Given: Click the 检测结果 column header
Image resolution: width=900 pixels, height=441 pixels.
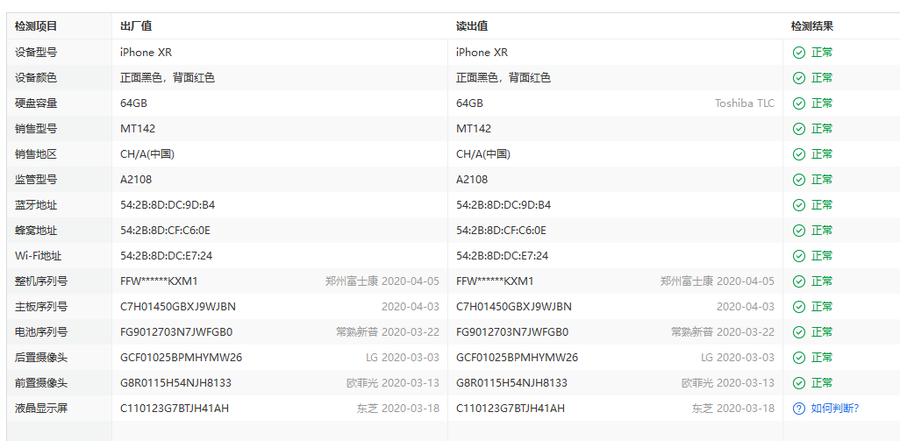Looking at the screenshot, I should 812,26.
